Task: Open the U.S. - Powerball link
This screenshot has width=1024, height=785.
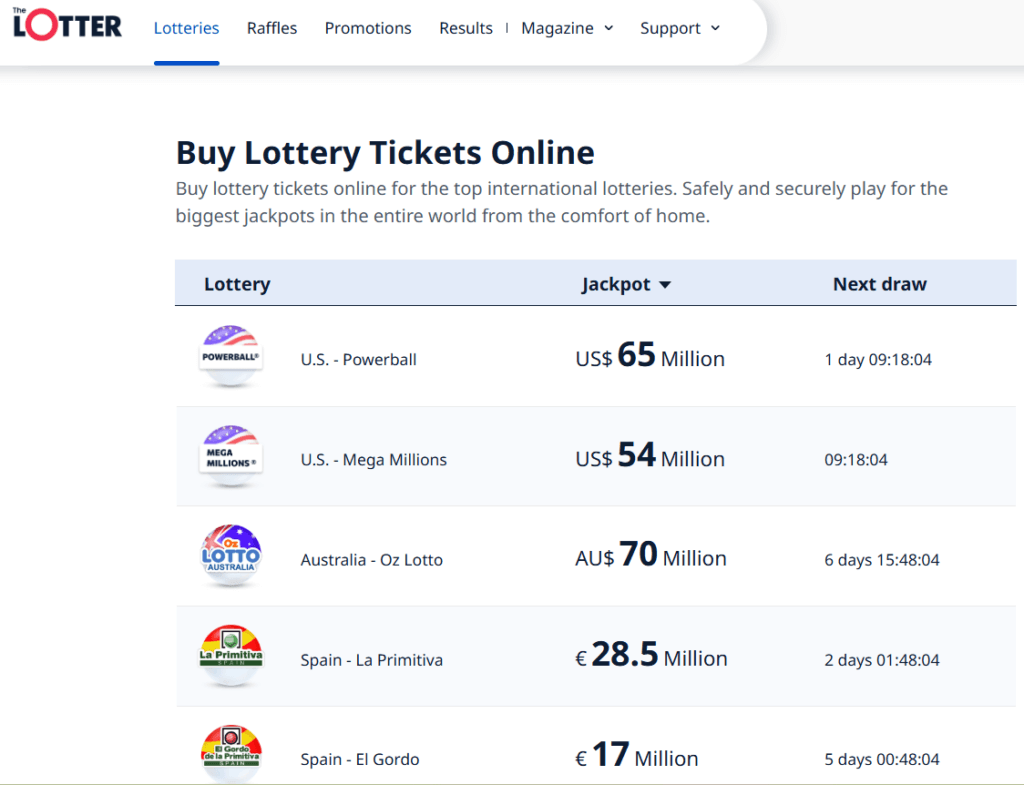Action: (359, 360)
